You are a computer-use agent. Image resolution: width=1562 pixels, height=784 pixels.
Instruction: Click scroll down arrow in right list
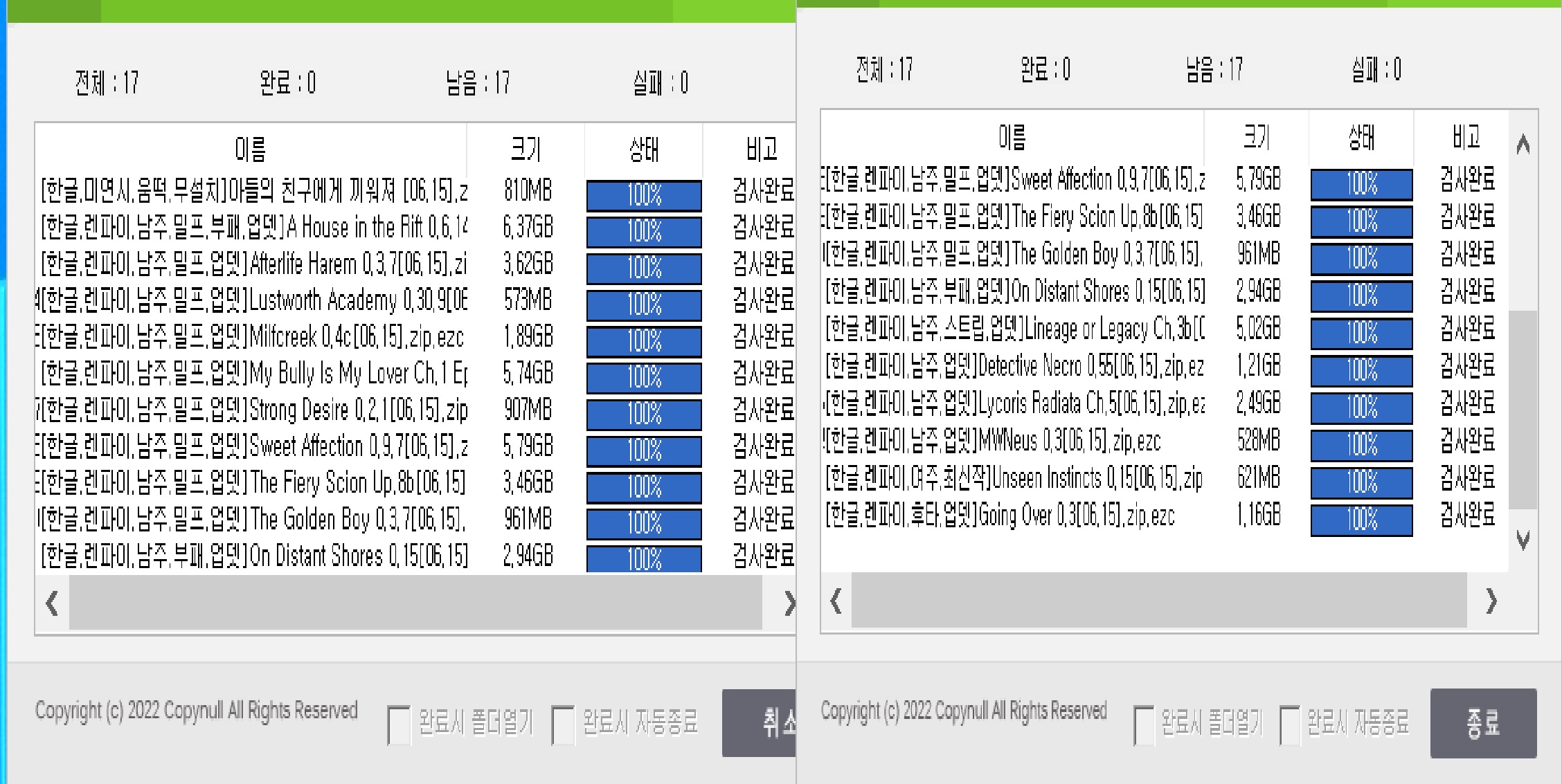(1523, 539)
